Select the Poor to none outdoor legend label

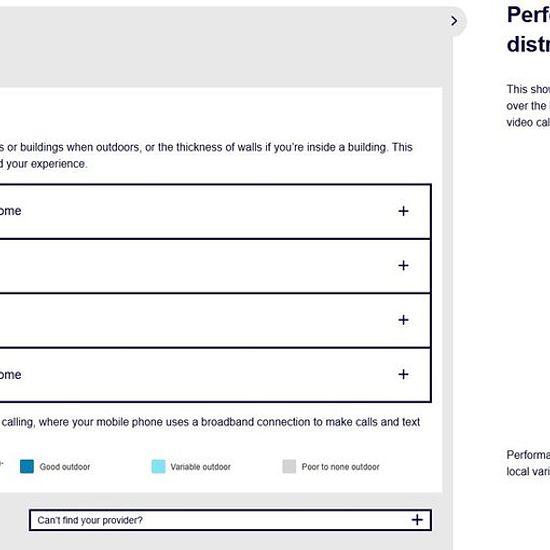pyautogui.click(x=341, y=467)
